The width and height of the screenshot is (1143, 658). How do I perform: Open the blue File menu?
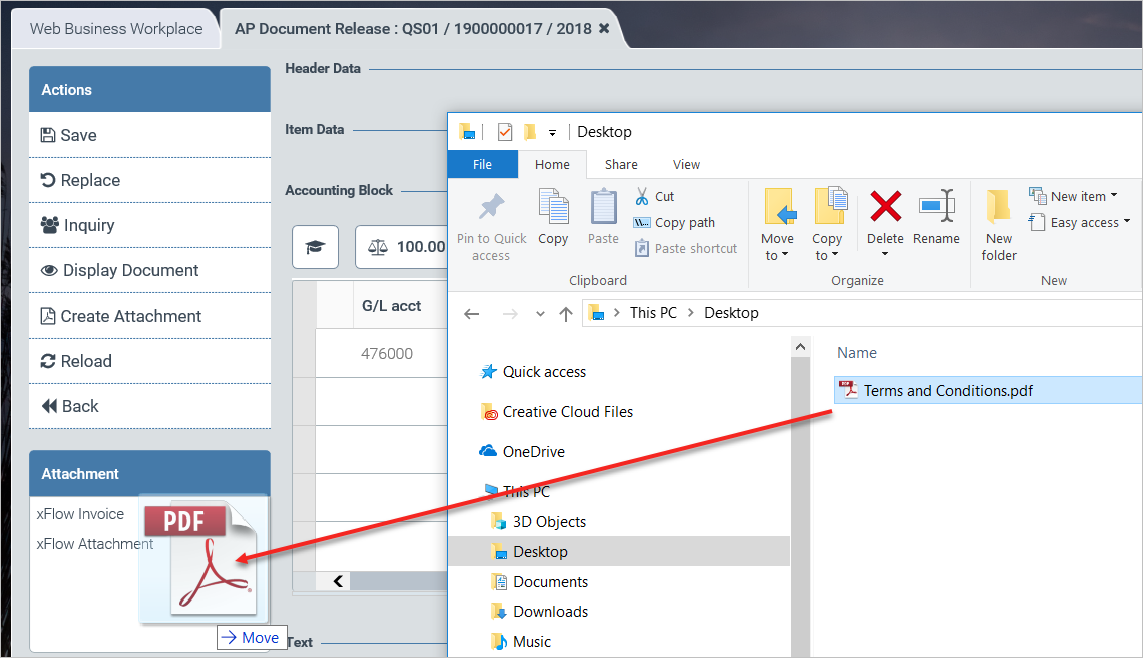(x=482, y=164)
